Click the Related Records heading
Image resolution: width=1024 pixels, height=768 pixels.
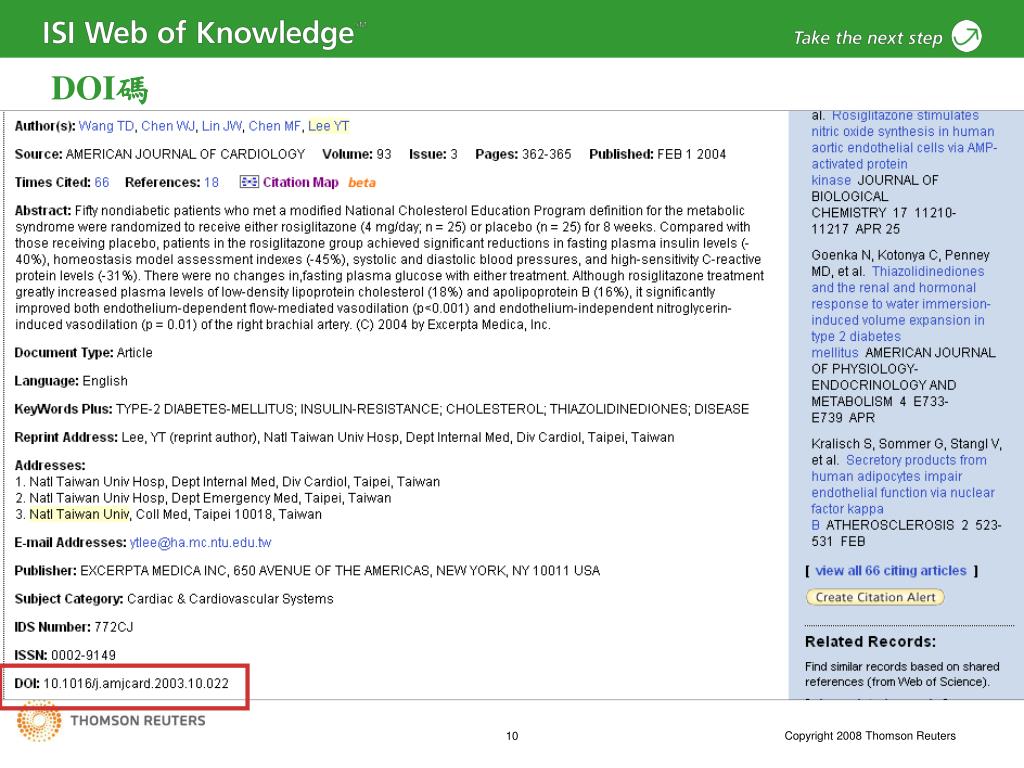[x=870, y=642]
